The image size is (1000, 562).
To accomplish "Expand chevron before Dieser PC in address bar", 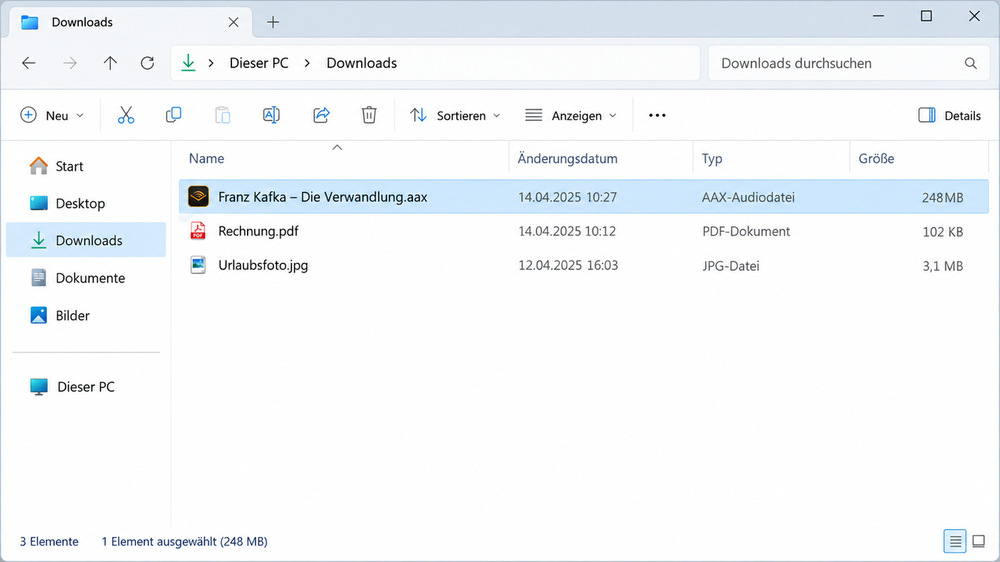I will click(211, 63).
